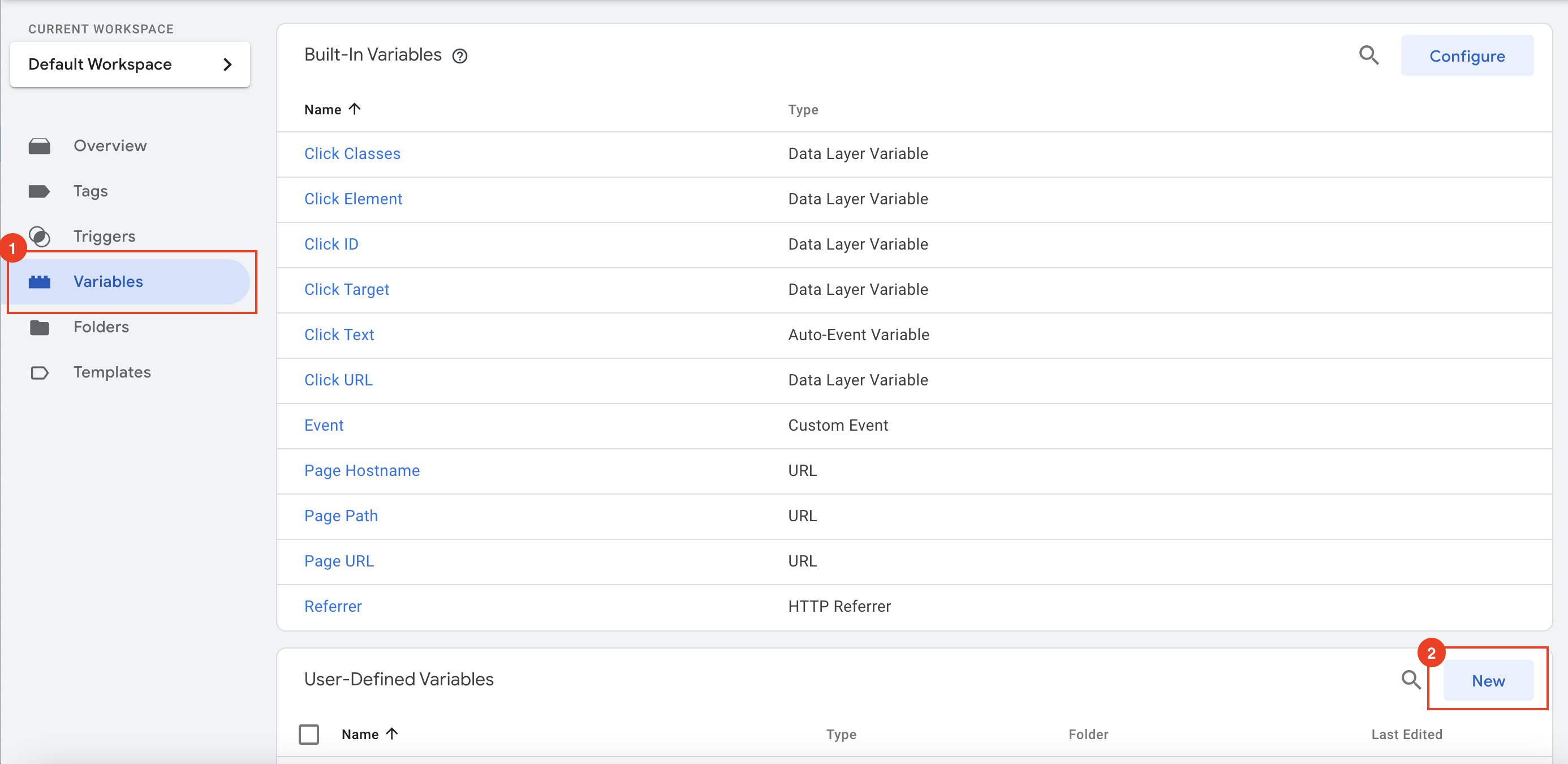Go to the Variables menu item
Screen dimensions: 1568x764
pyautogui.click(x=109, y=281)
